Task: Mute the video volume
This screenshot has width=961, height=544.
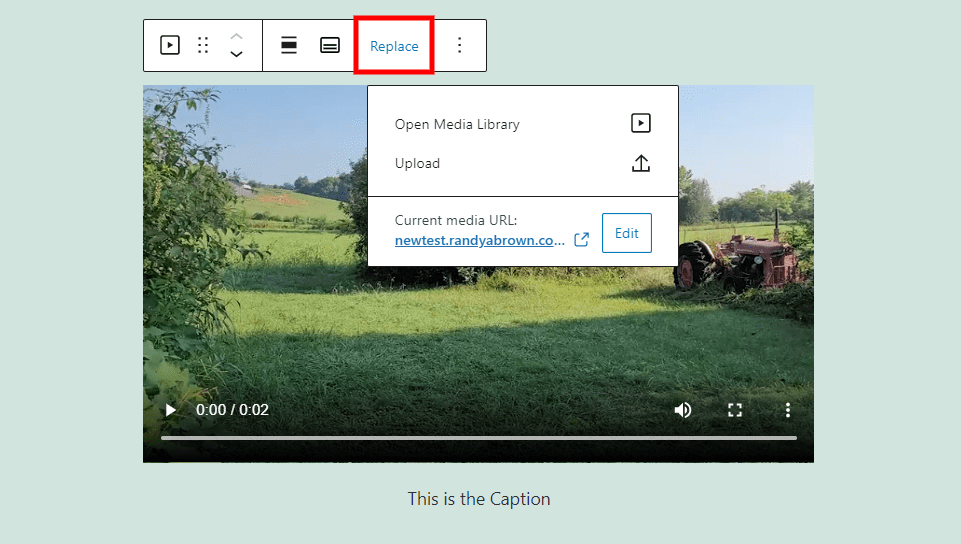Action: [x=683, y=410]
